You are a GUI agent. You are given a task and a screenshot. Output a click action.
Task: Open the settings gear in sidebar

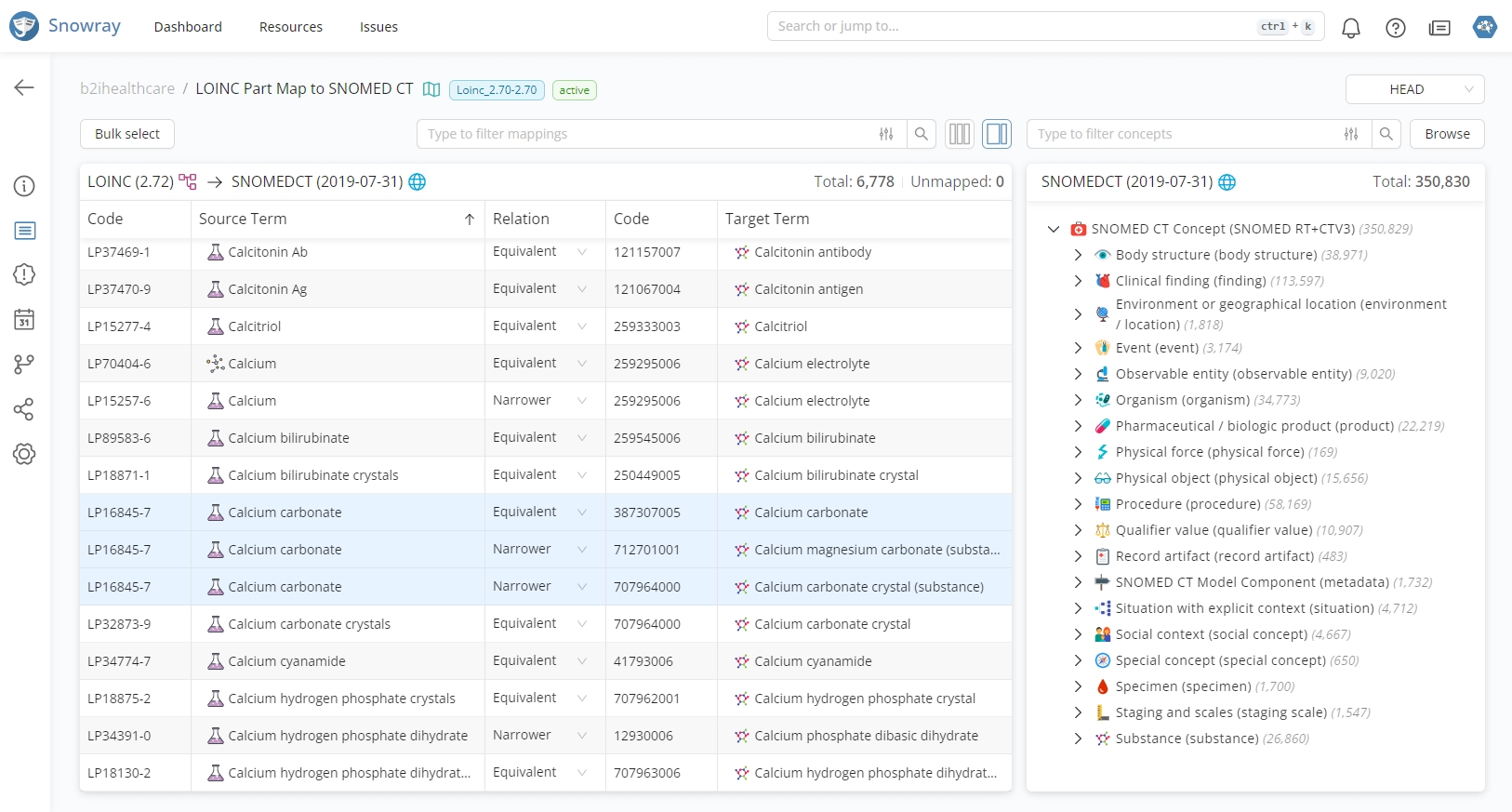point(24,454)
